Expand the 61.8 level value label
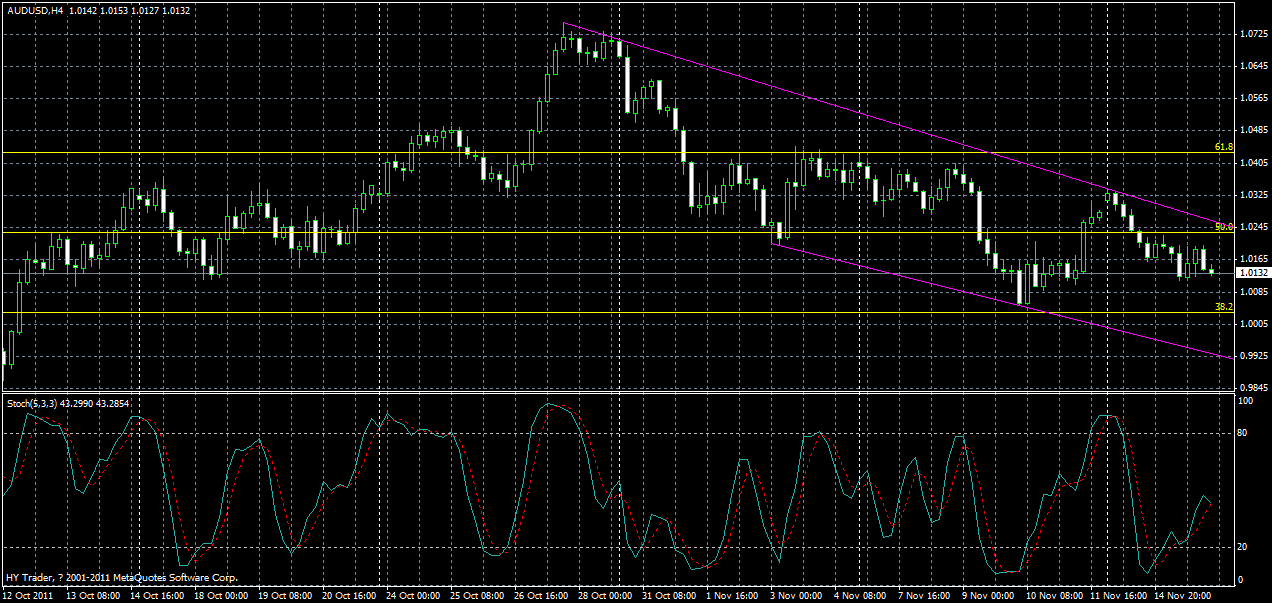 point(1224,146)
